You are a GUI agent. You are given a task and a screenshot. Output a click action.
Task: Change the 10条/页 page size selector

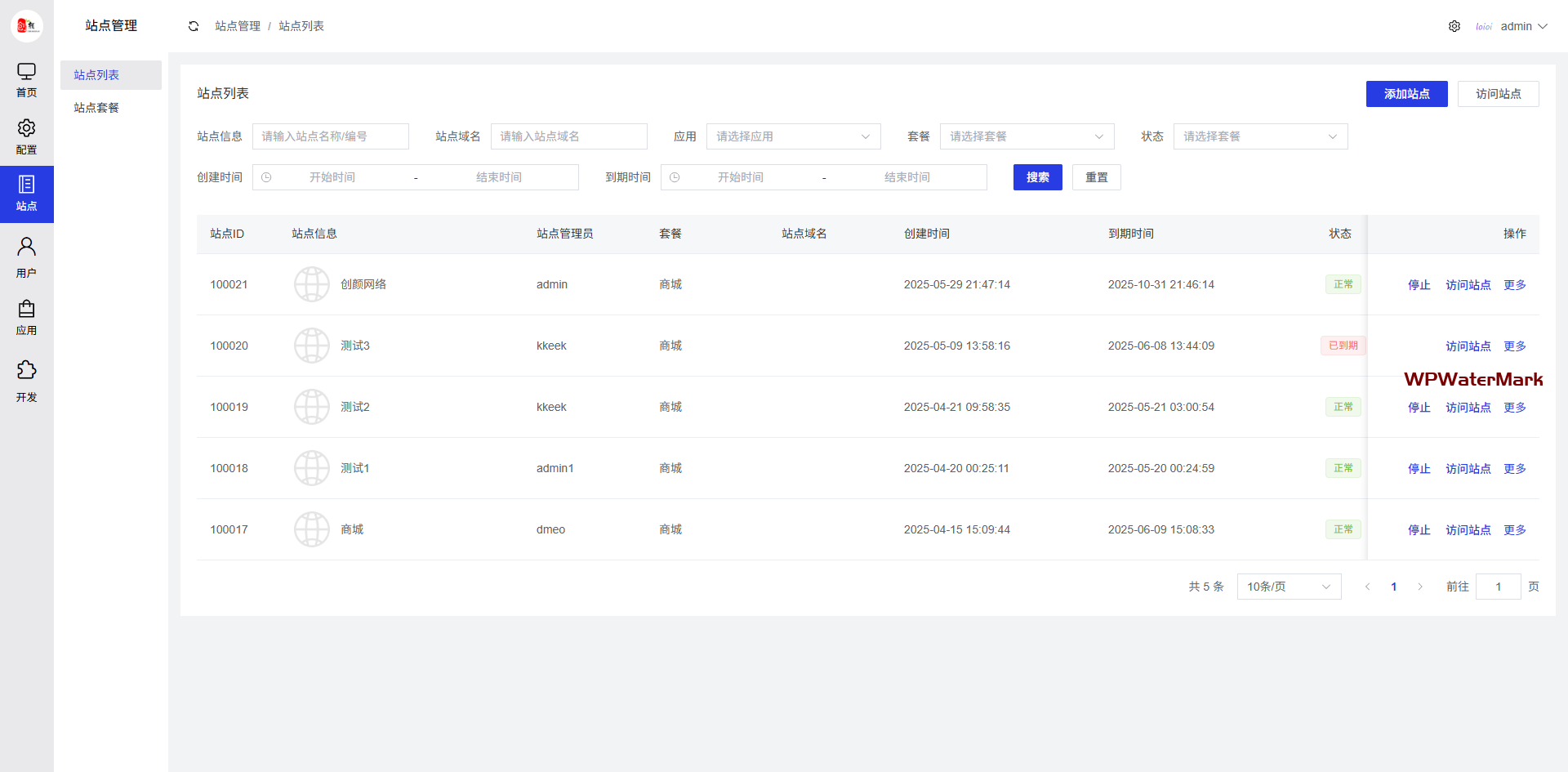click(x=1288, y=587)
